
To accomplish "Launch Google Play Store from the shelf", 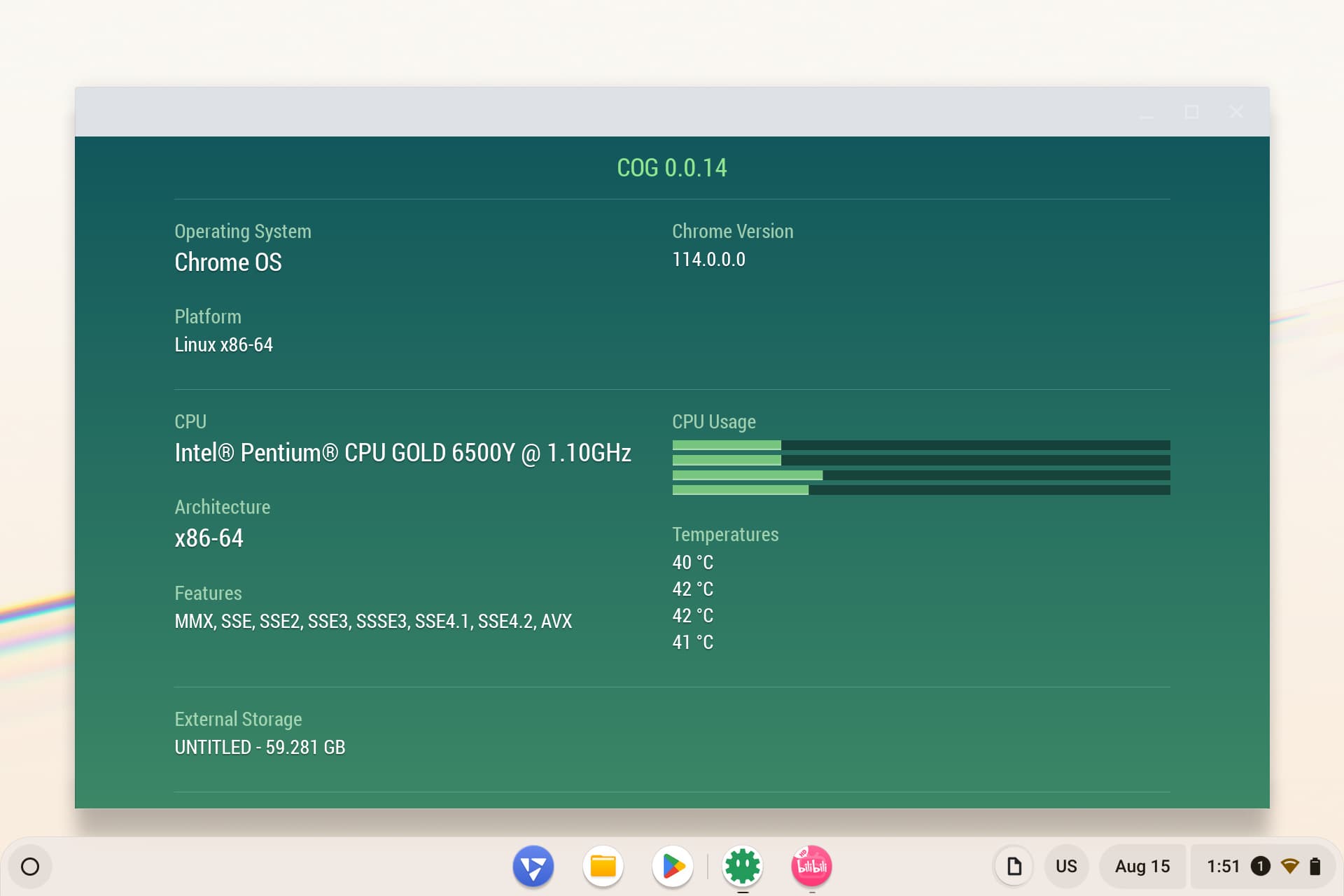I will click(673, 866).
